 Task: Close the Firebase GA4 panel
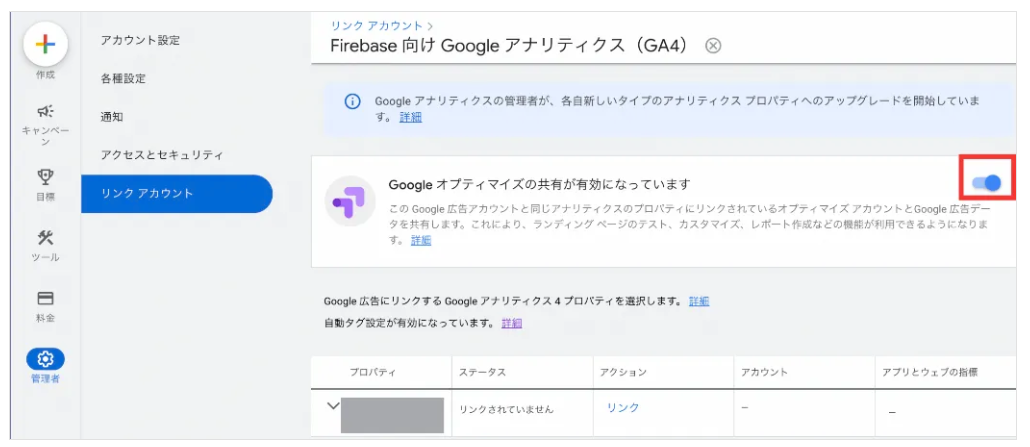tap(712, 46)
